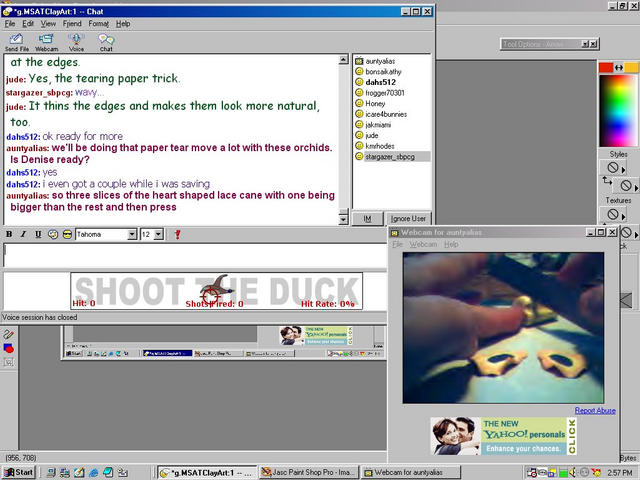Switch to Jasc Paint Shop Pro taskbar button

pos(309,472)
